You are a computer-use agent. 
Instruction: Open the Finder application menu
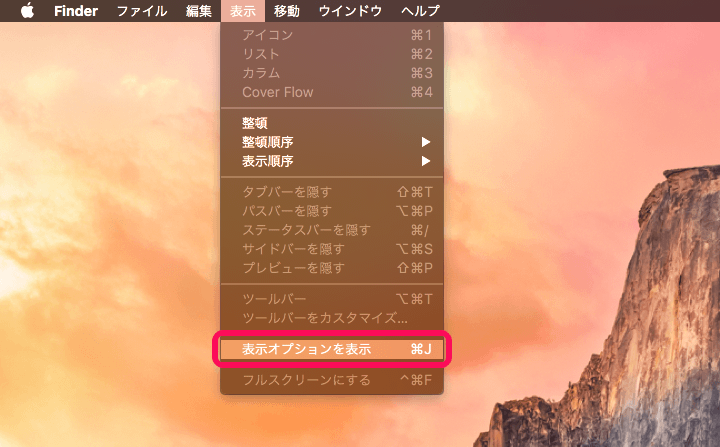(x=76, y=11)
